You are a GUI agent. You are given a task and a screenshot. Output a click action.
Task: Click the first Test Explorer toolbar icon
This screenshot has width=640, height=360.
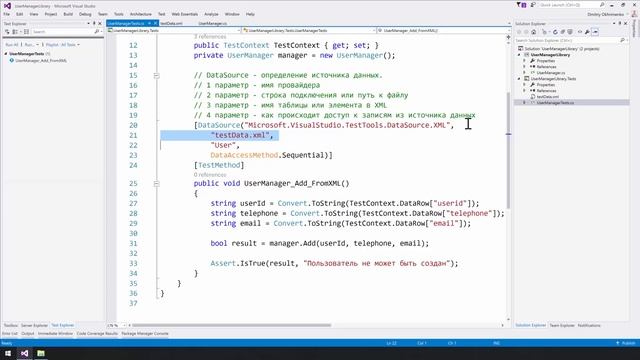[7, 32]
